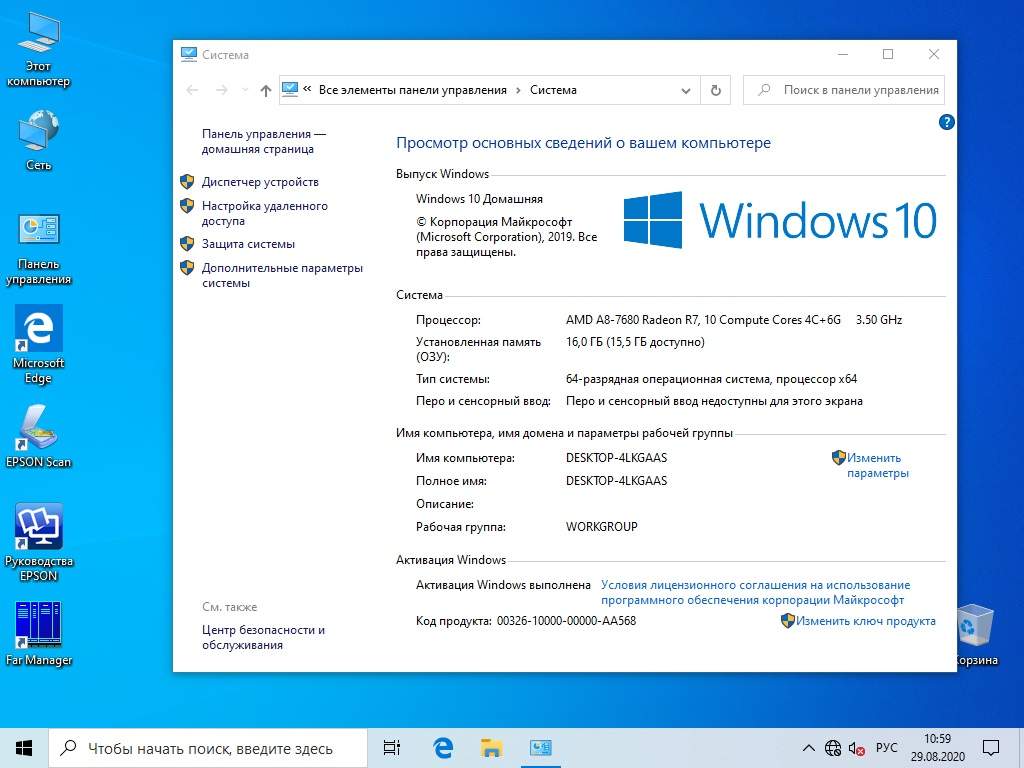Viewport: 1024px width, 768px height.
Task: Open the taskbar clock and date
Action: [x=938, y=748]
